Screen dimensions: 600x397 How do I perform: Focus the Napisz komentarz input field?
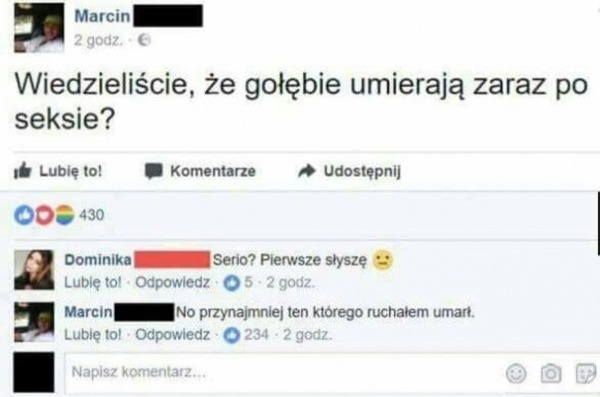pyautogui.click(x=283, y=372)
